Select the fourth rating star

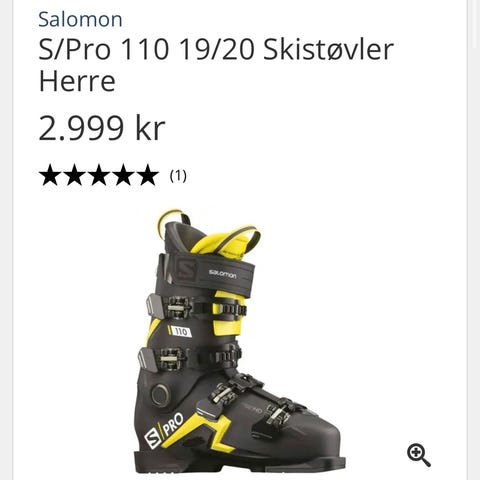(123, 175)
